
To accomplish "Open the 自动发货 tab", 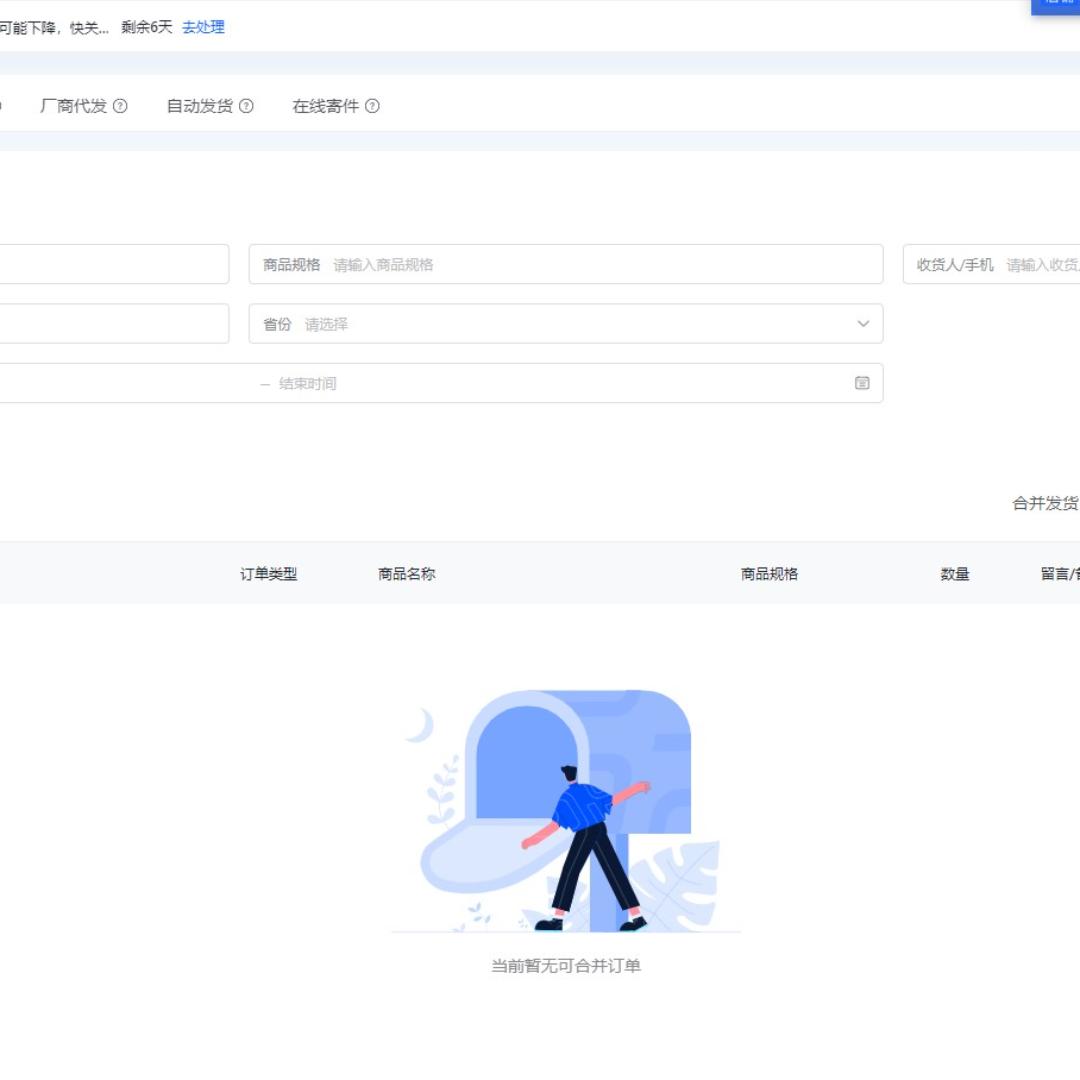I will click(x=199, y=106).
